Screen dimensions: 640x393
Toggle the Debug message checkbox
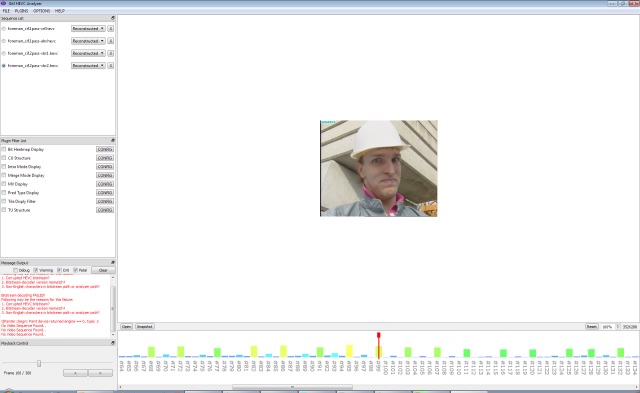pos(16,270)
